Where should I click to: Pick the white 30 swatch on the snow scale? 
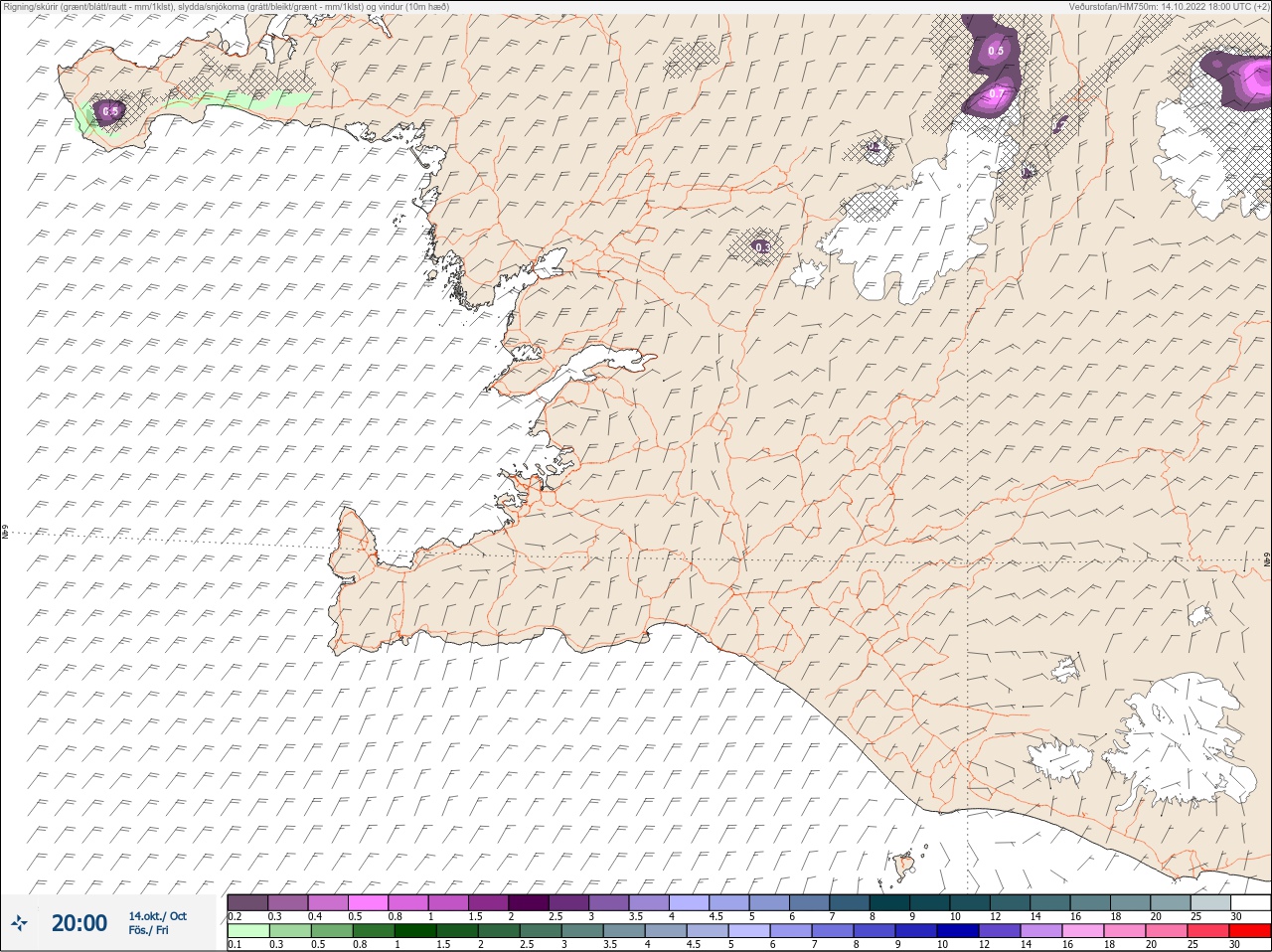(x=1249, y=902)
